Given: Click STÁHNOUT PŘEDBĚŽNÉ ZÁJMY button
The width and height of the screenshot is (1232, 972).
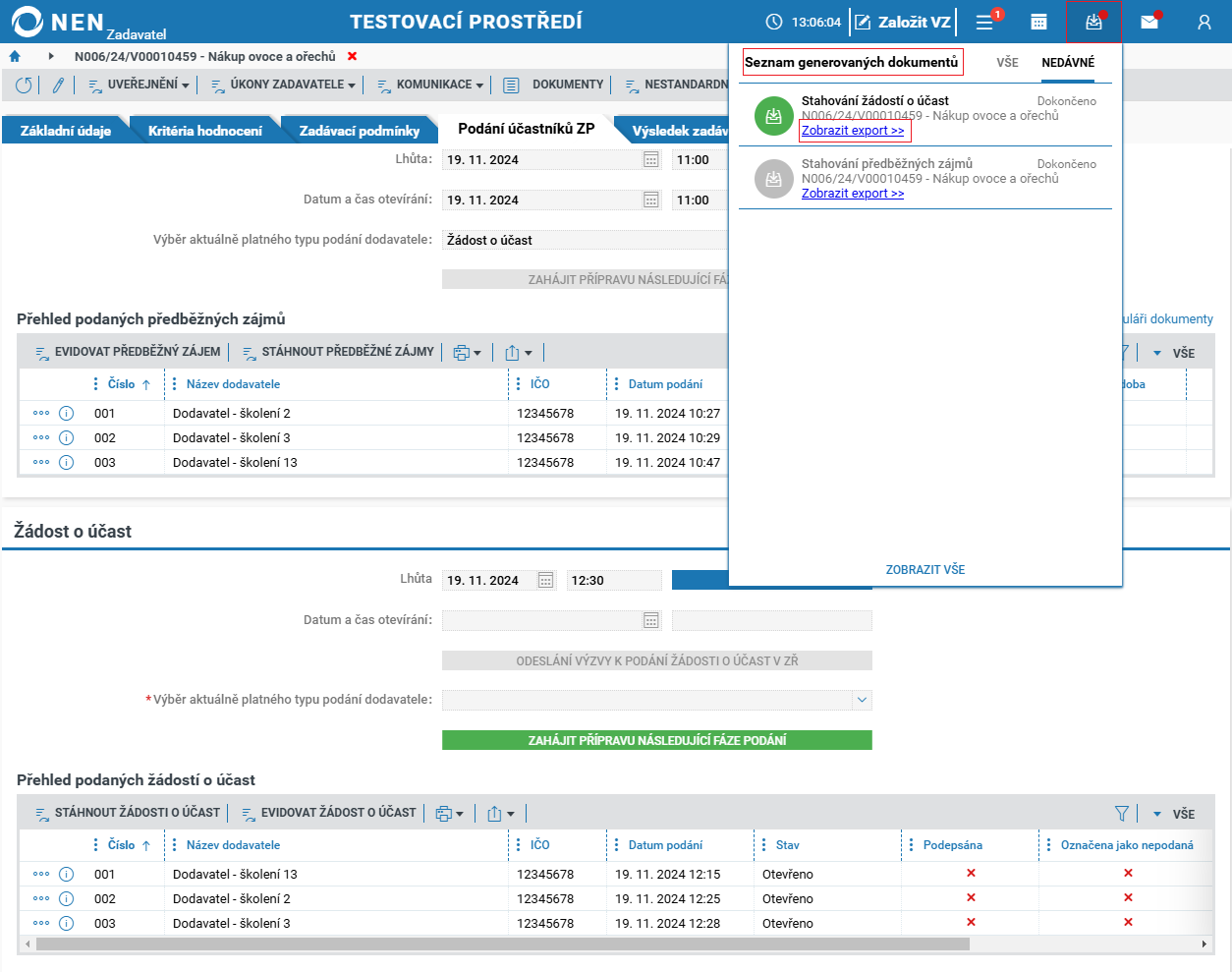Looking at the screenshot, I should pos(338,352).
